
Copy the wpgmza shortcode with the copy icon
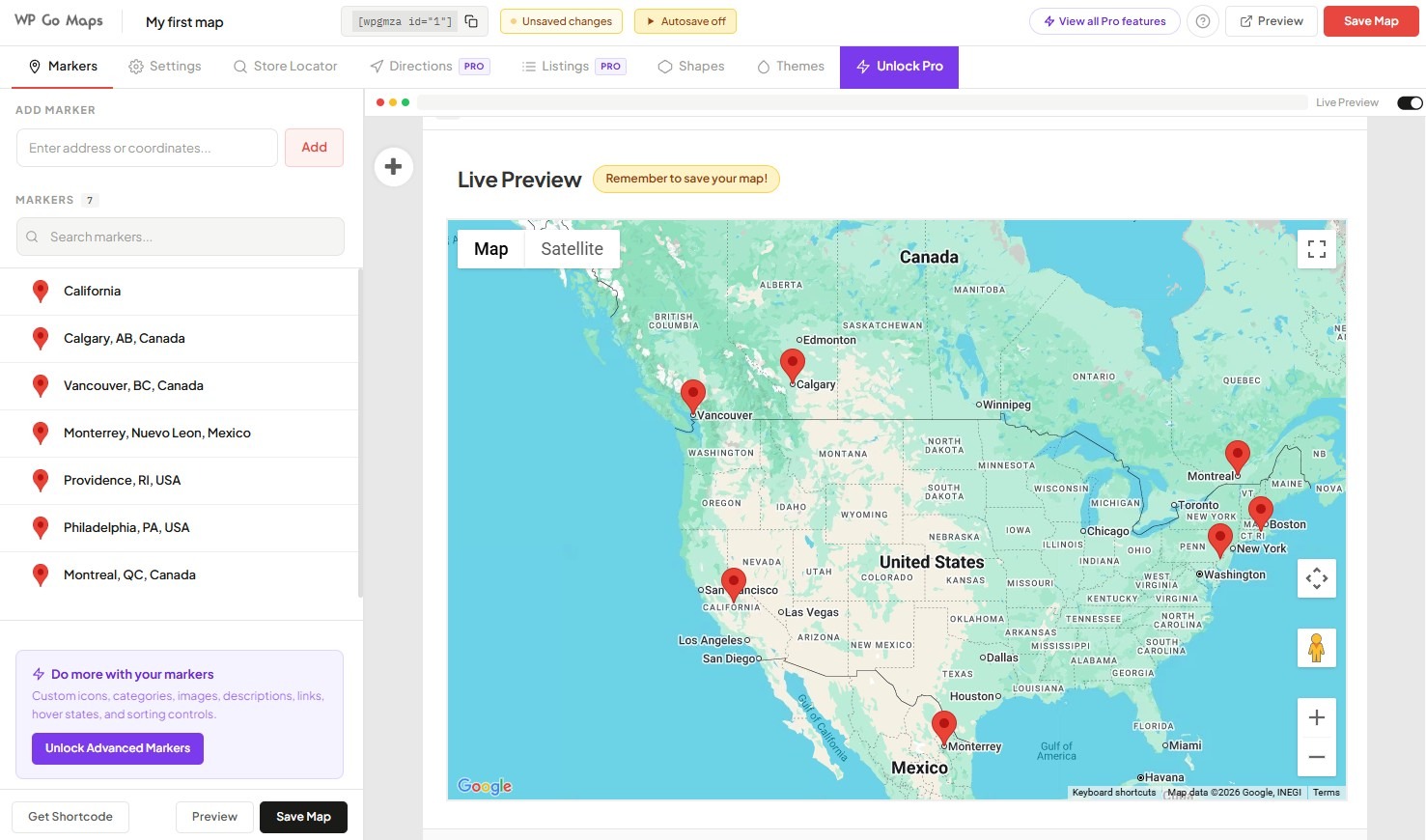pyautogui.click(x=471, y=21)
